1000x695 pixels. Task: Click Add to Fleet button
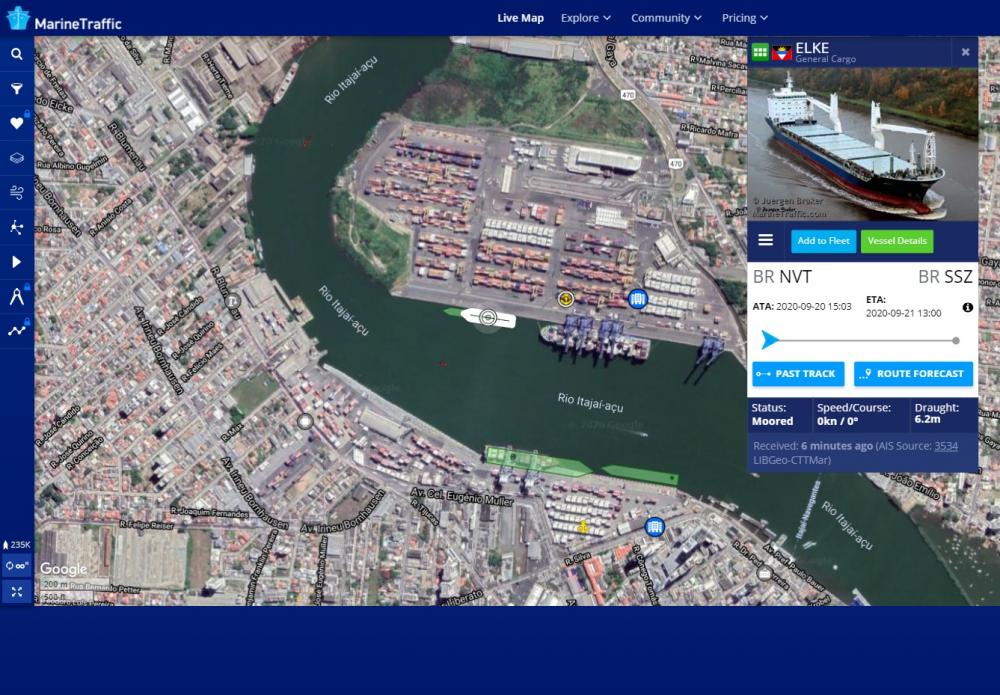tap(823, 241)
